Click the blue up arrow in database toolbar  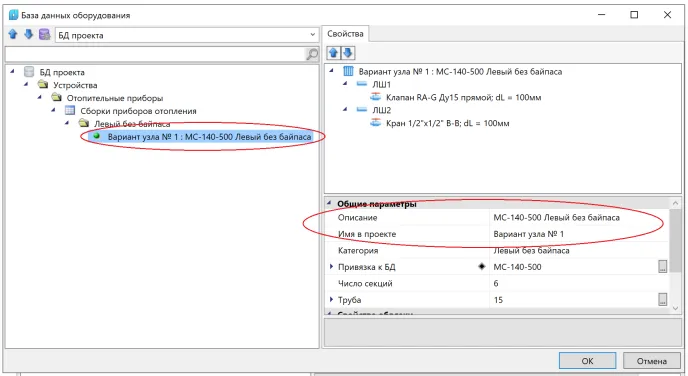pyautogui.click(x=13, y=34)
